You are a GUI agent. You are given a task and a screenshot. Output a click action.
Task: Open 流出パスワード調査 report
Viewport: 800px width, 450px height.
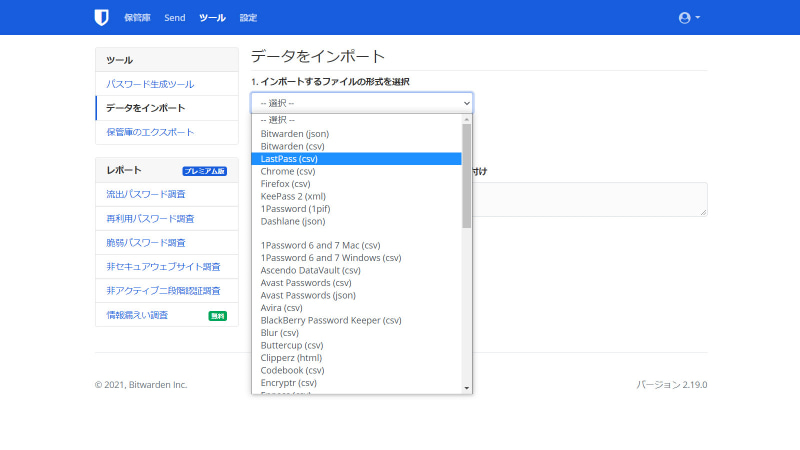point(167,194)
